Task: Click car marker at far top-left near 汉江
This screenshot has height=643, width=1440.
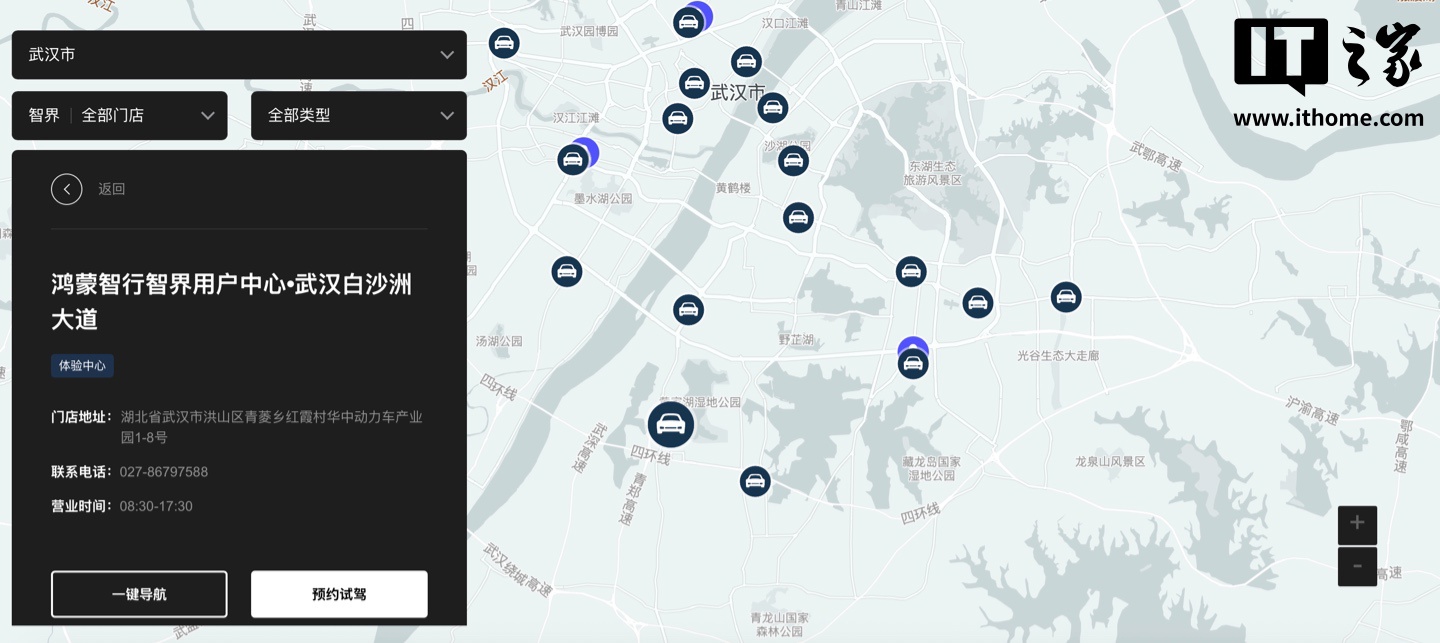Action: 504,43
